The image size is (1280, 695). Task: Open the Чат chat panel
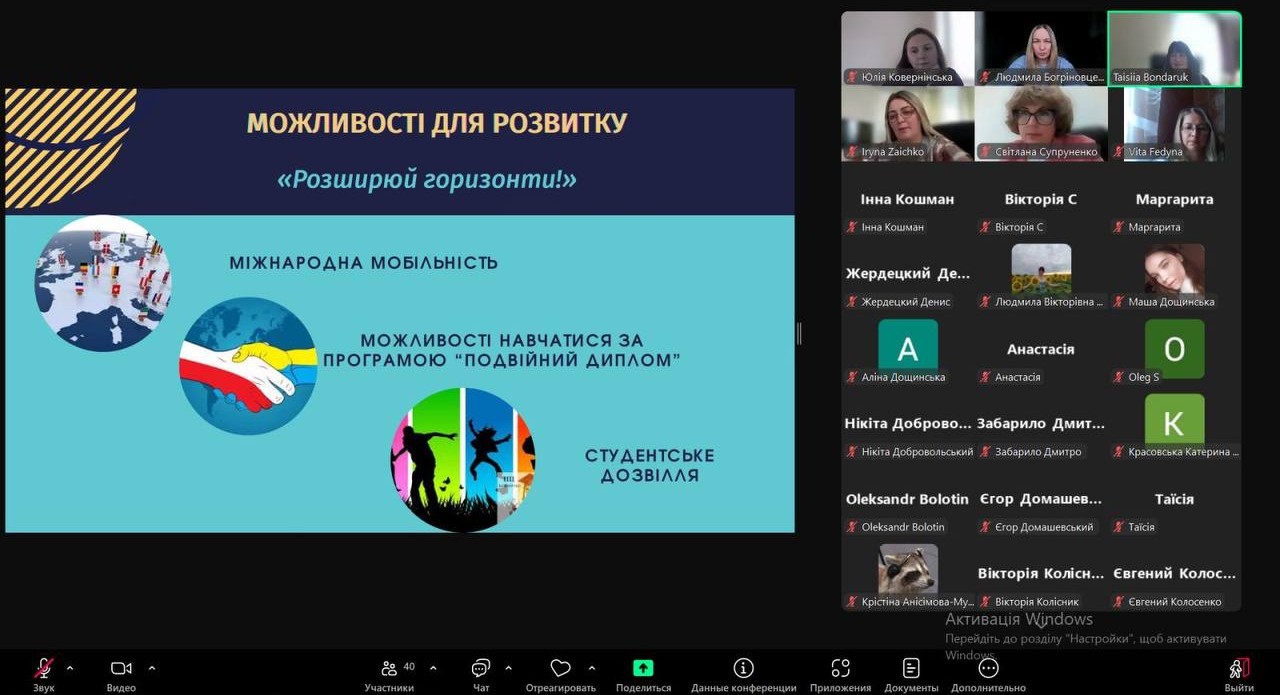(481, 669)
